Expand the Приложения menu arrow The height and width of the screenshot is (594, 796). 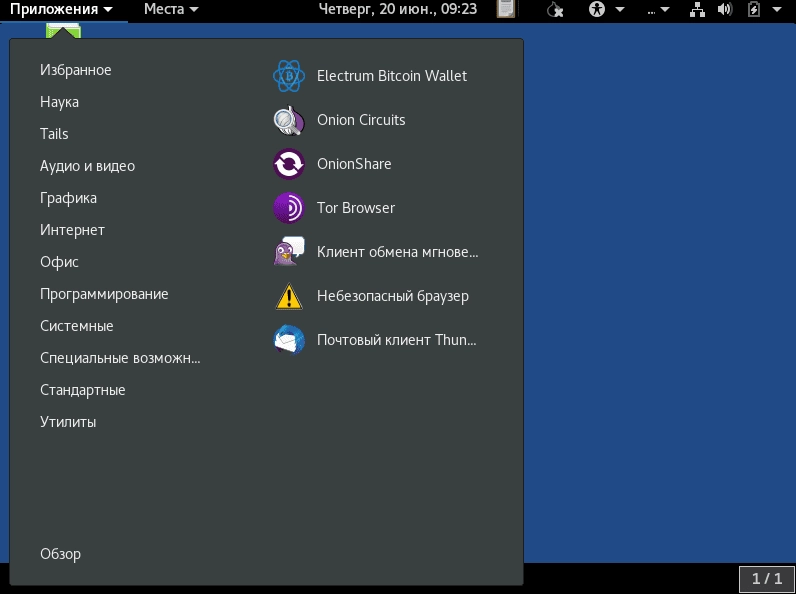107,10
